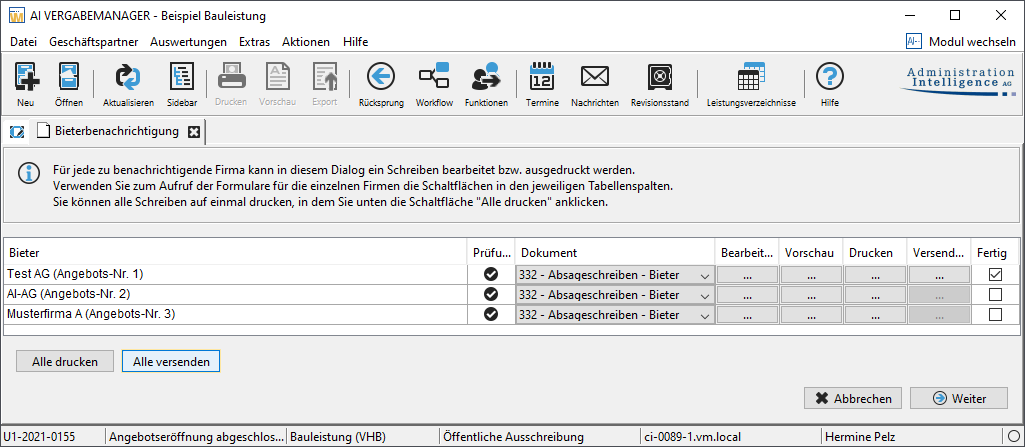Click the Export toolbar icon

click(x=324, y=78)
